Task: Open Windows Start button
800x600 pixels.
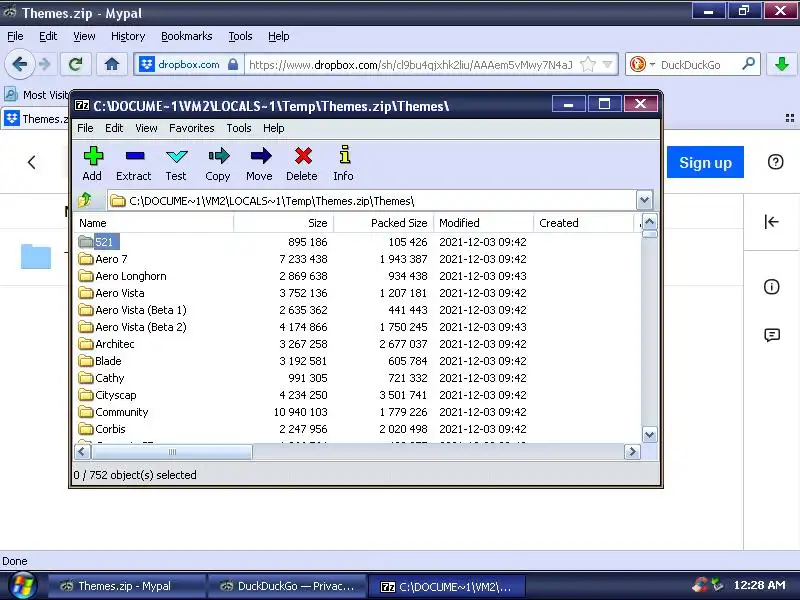Action: (21, 586)
